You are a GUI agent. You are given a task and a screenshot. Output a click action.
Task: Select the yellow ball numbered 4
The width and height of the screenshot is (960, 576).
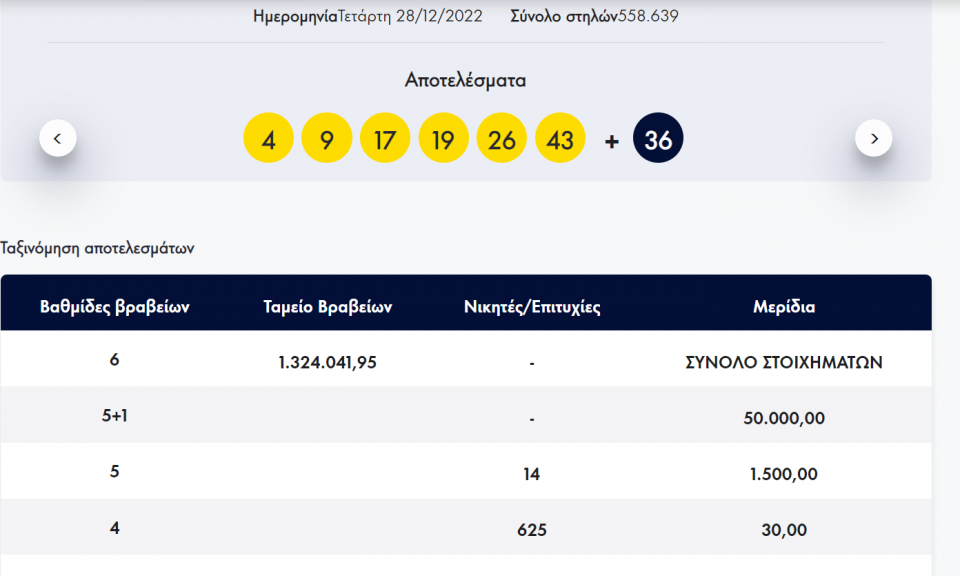268,139
